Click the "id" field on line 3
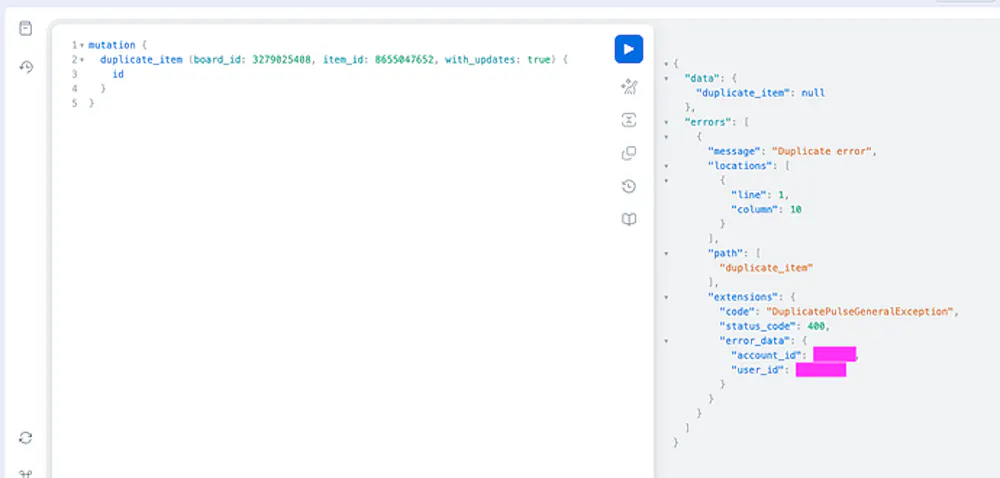 (118, 75)
